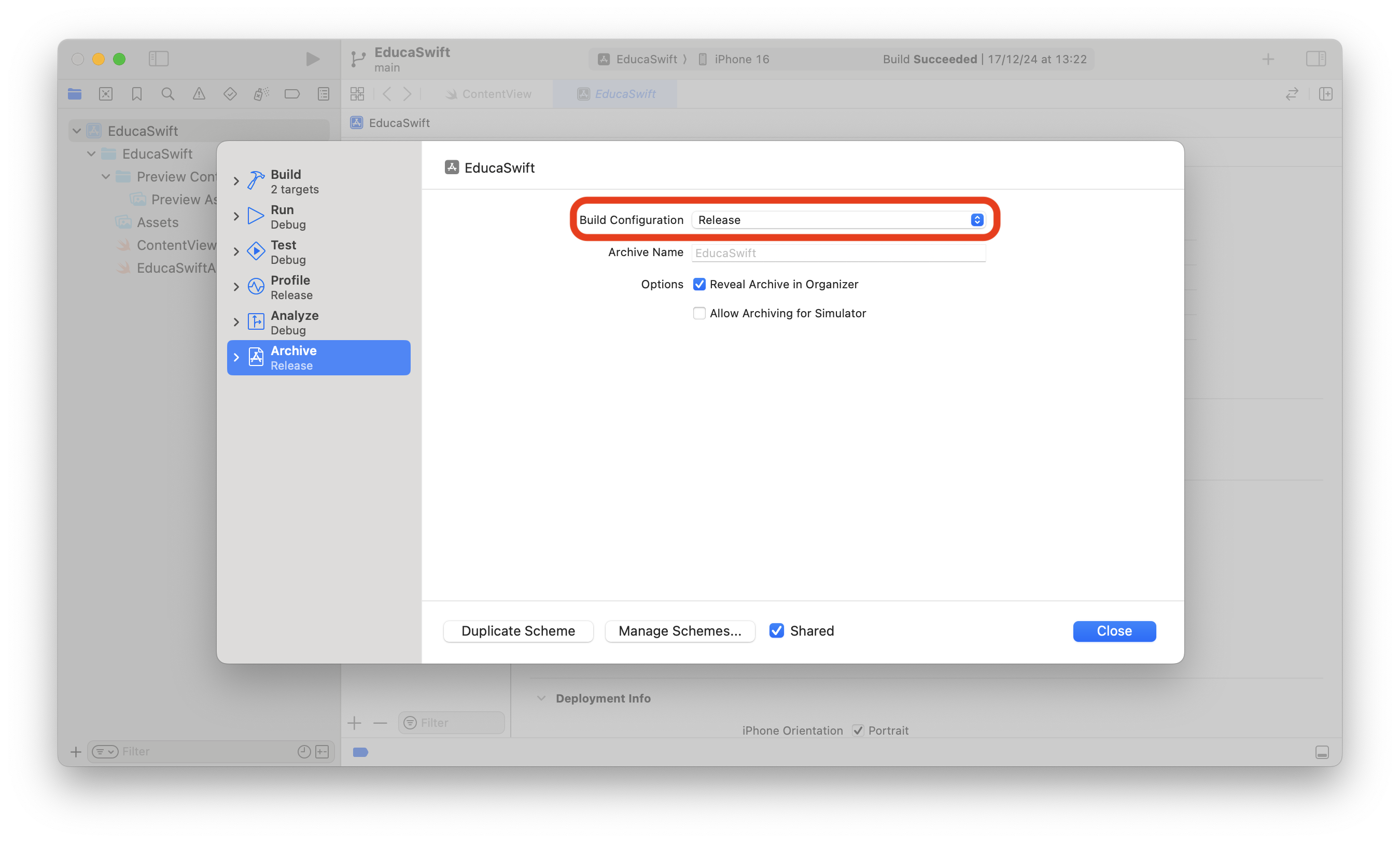Open the Source Control navigator icon
Image resolution: width=1400 pixels, height=843 pixels.
(106, 94)
